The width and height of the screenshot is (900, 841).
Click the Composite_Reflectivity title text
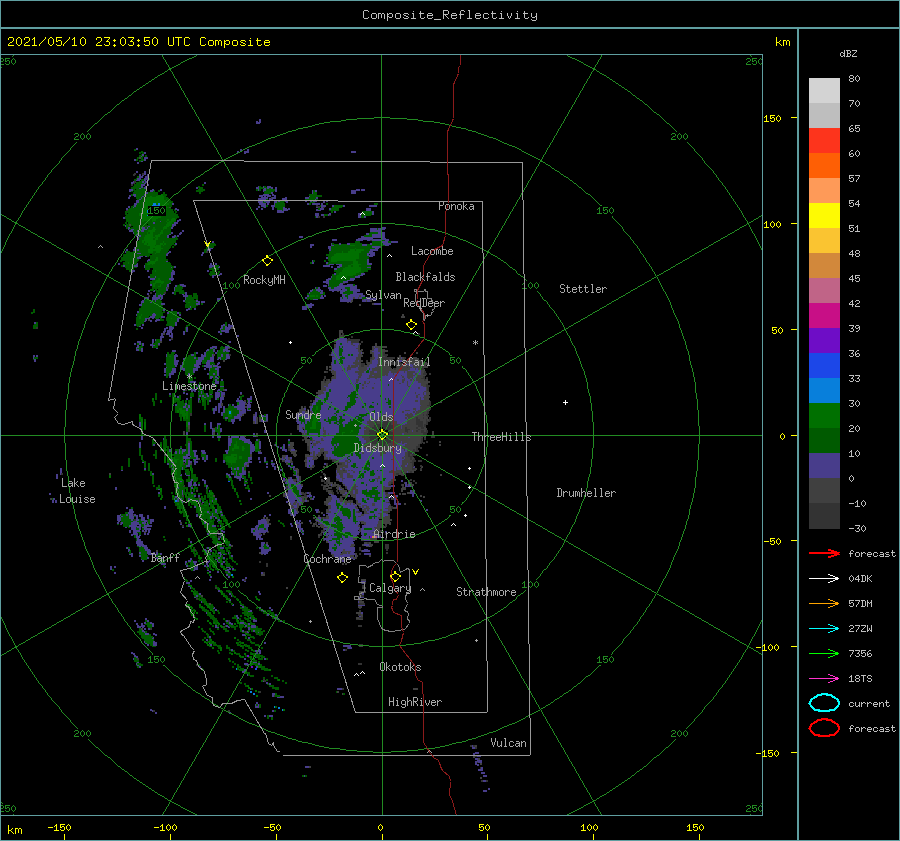click(x=450, y=15)
